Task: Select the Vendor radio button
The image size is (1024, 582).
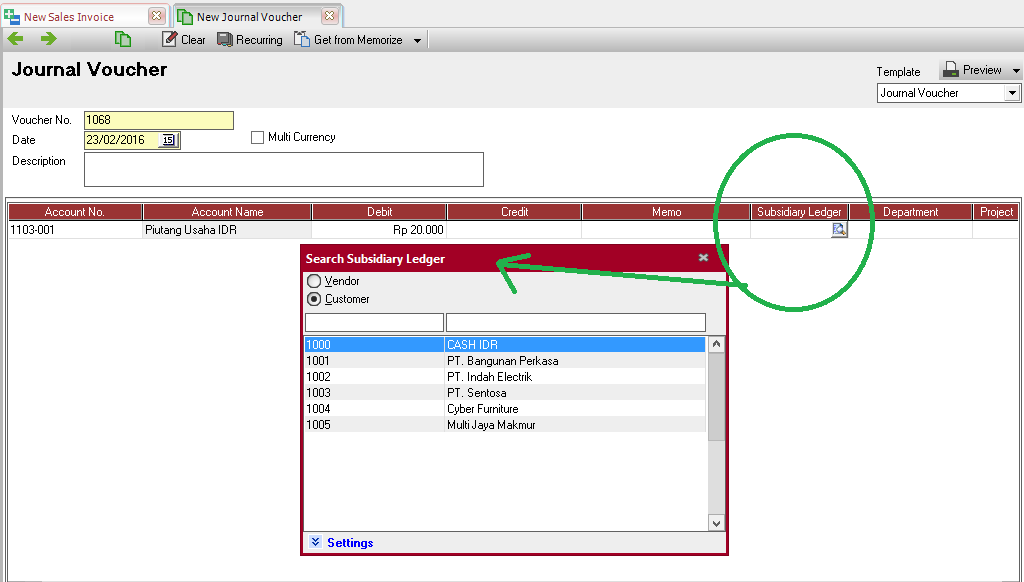Action: tap(314, 282)
